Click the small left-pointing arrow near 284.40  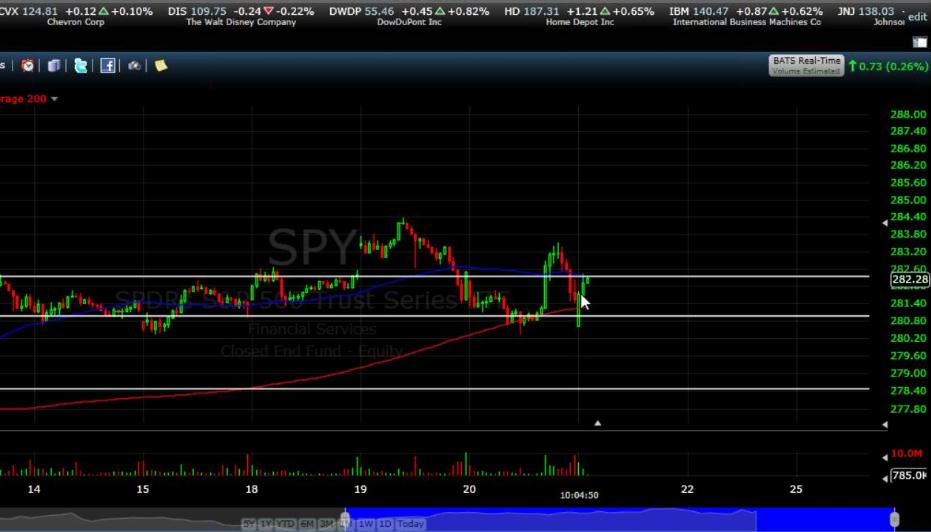pos(885,223)
